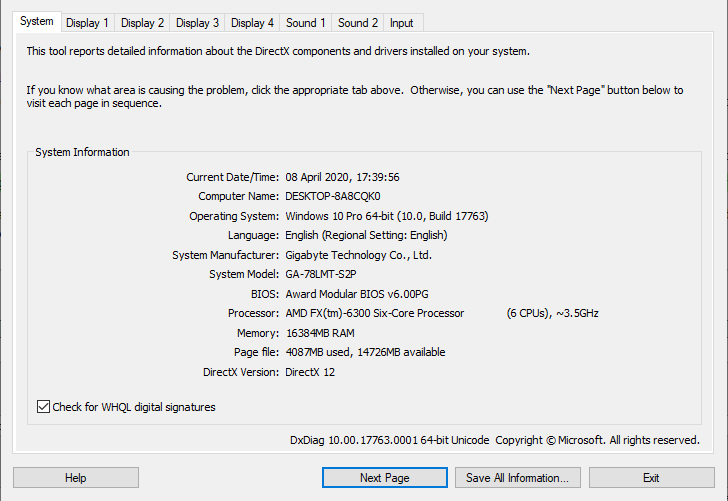Exit the DirectX Diagnostic Tool
728x501 pixels.
pyautogui.click(x=651, y=478)
